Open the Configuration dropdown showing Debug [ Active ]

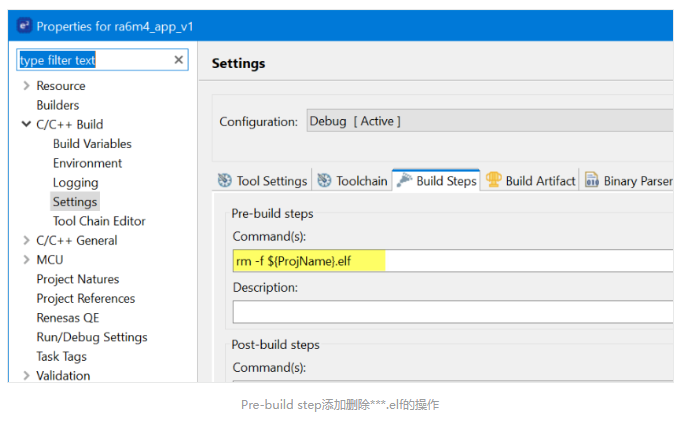490,121
